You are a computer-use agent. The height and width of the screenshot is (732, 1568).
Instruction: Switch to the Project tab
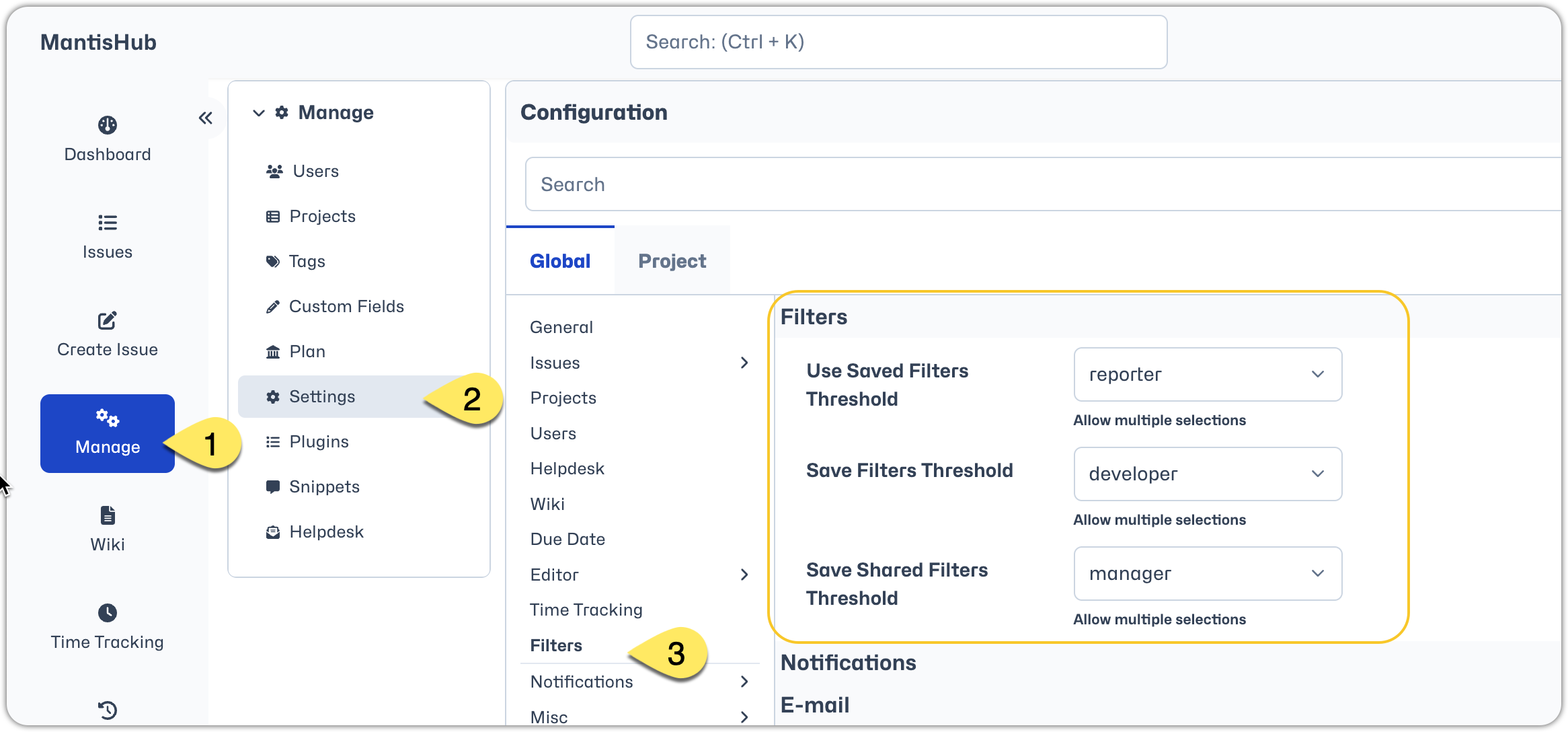pyautogui.click(x=672, y=261)
